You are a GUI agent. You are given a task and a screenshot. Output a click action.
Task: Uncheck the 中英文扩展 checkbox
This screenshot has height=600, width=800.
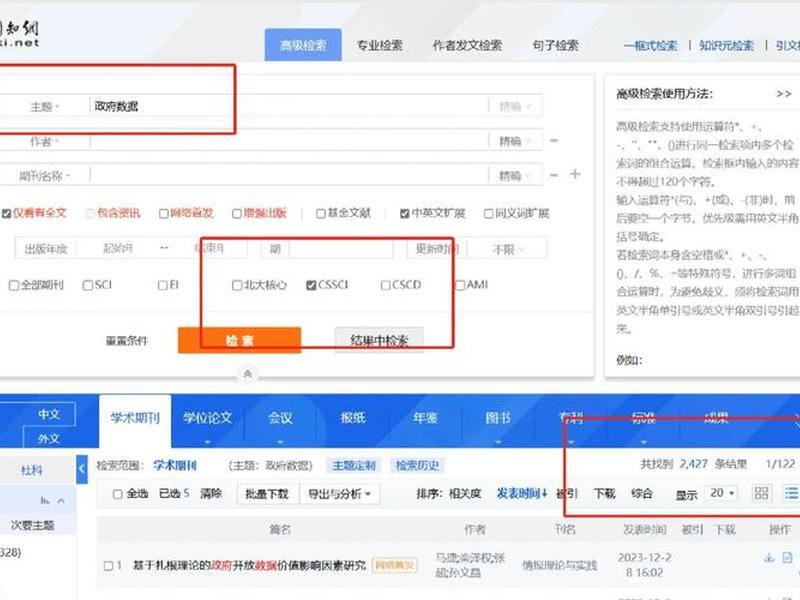pos(405,213)
